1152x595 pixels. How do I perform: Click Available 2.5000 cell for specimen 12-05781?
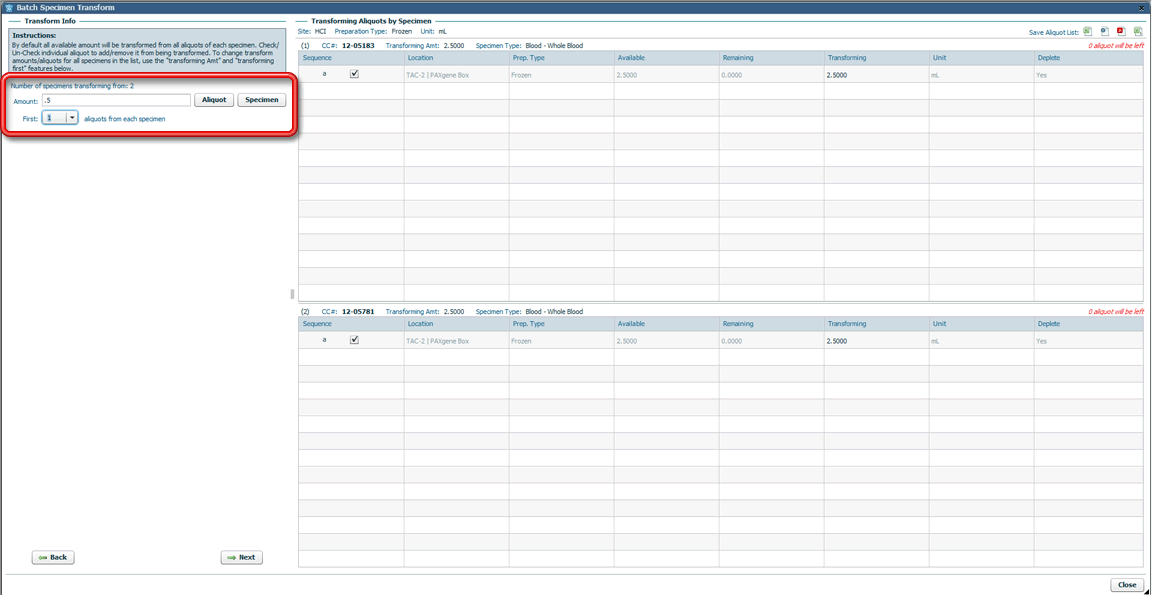coord(666,341)
